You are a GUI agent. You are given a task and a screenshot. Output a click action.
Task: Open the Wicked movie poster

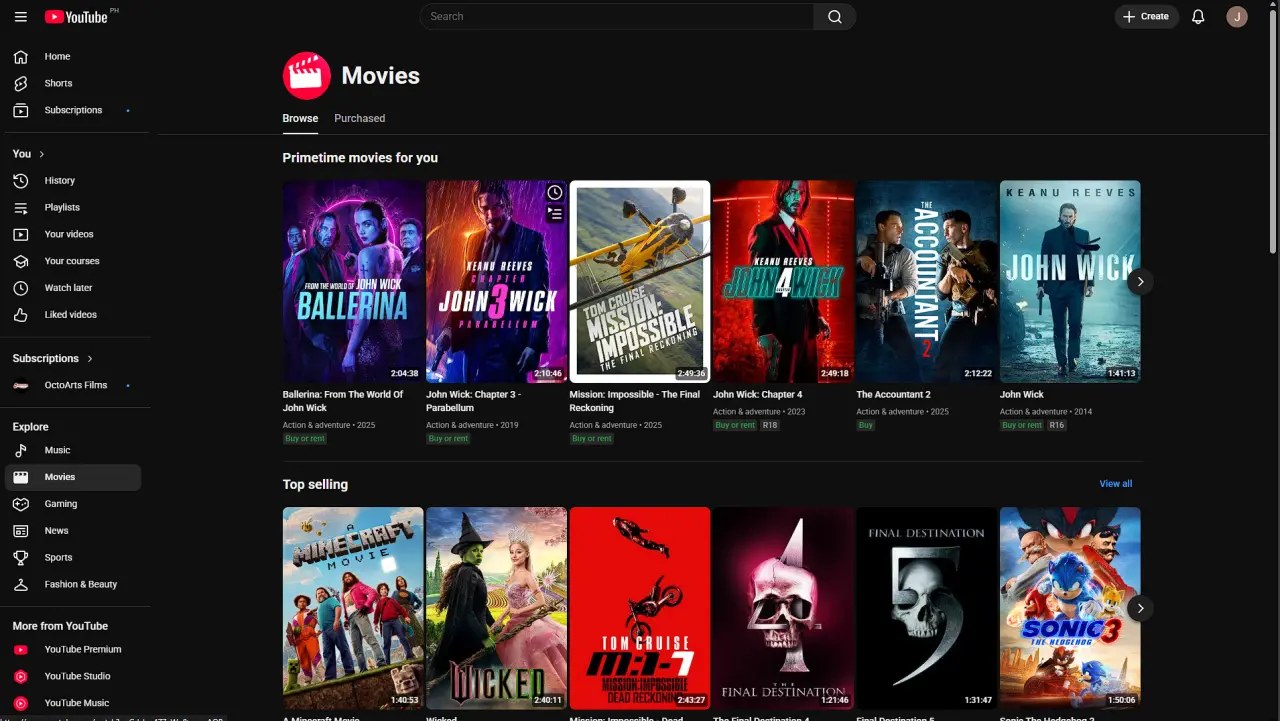tap(497, 608)
